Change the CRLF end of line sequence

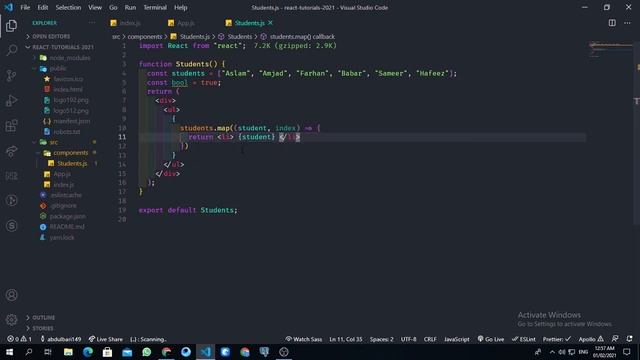point(430,339)
